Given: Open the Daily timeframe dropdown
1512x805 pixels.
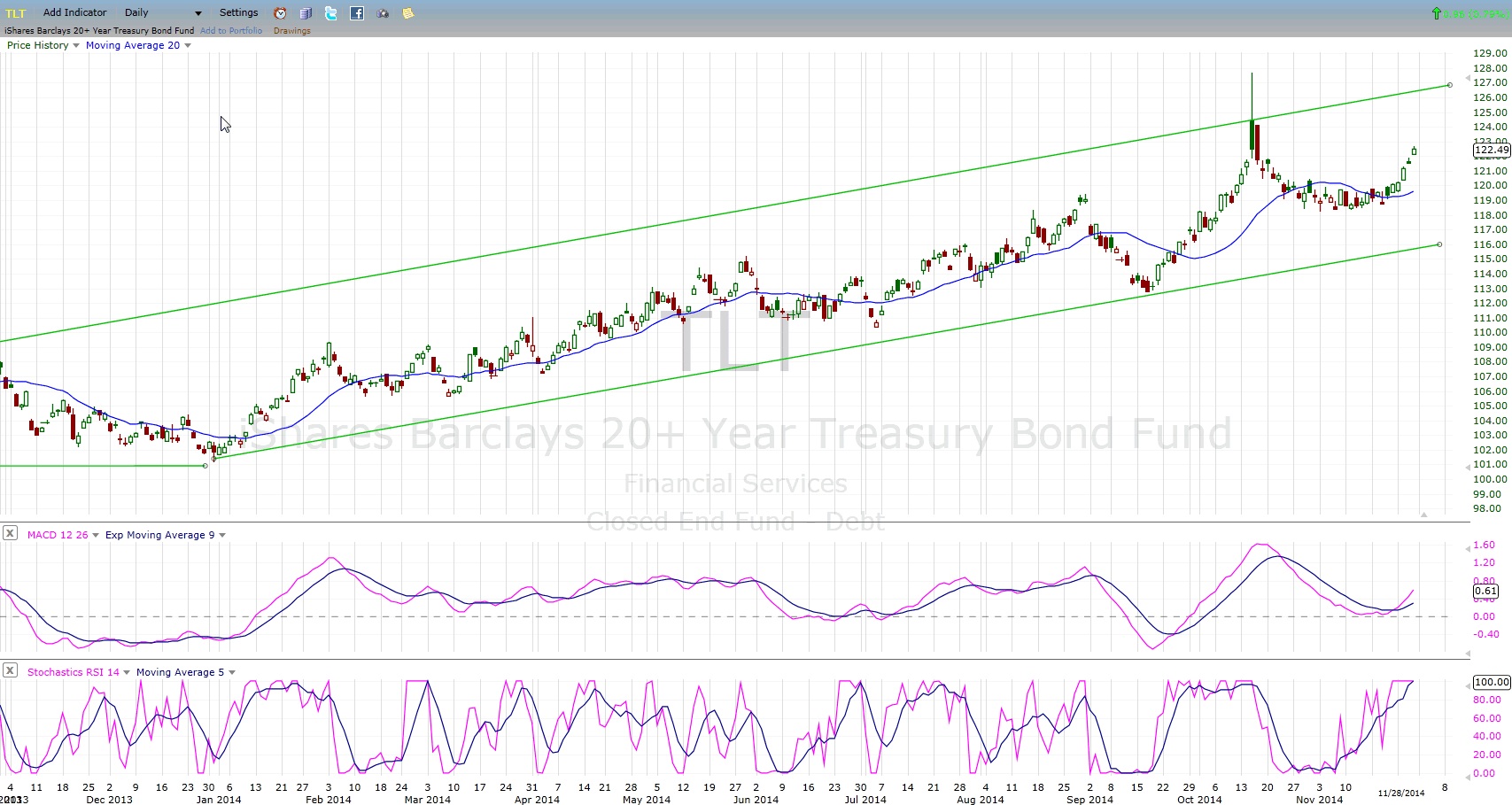Looking at the screenshot, I should (x=163, y=13).
